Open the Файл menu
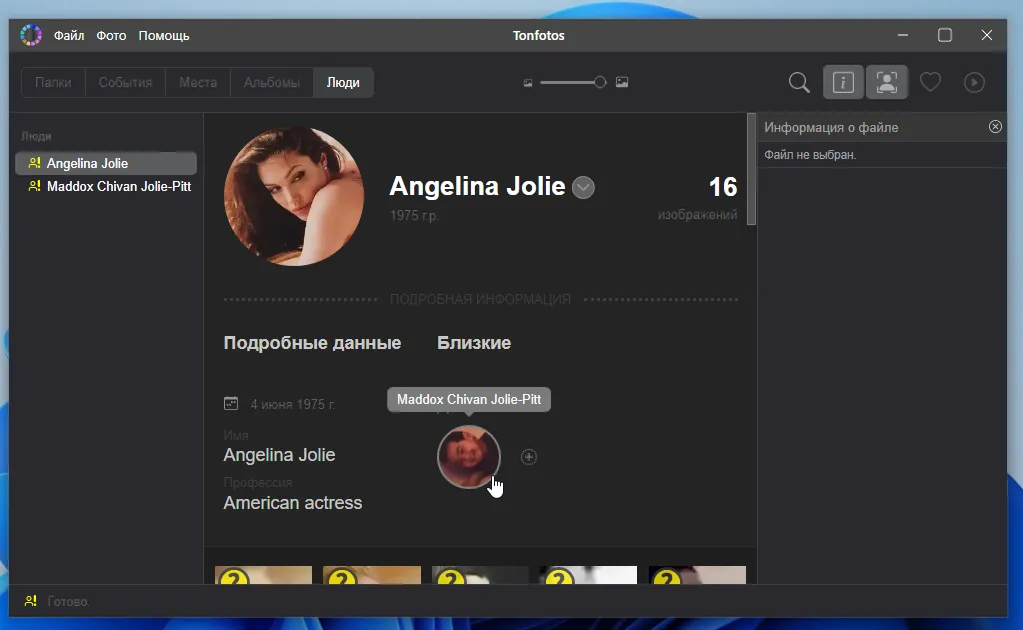1023x630 pixels. pos(69,36)
